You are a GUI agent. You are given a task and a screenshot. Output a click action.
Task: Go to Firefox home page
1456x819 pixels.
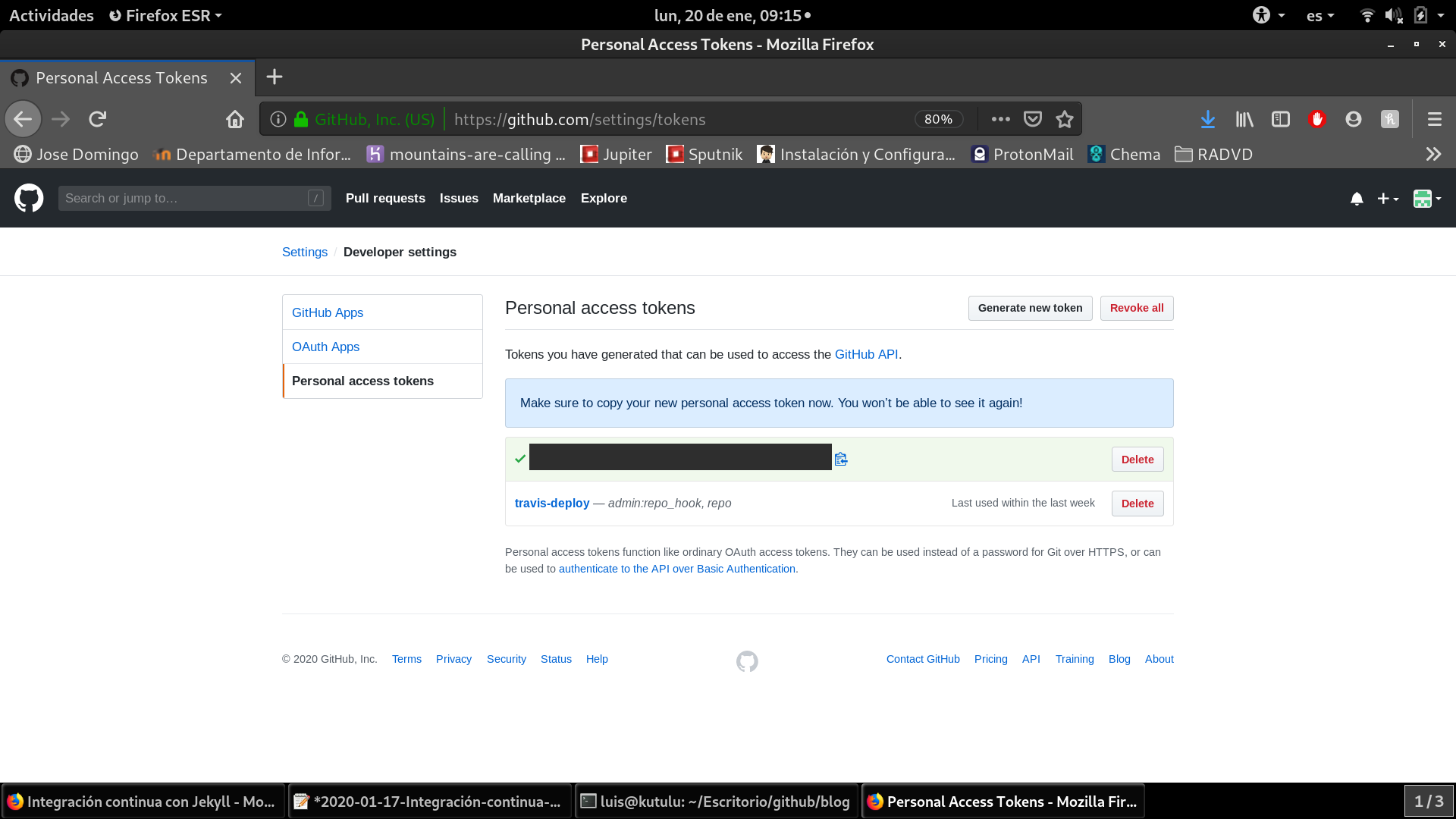(235, 119)
